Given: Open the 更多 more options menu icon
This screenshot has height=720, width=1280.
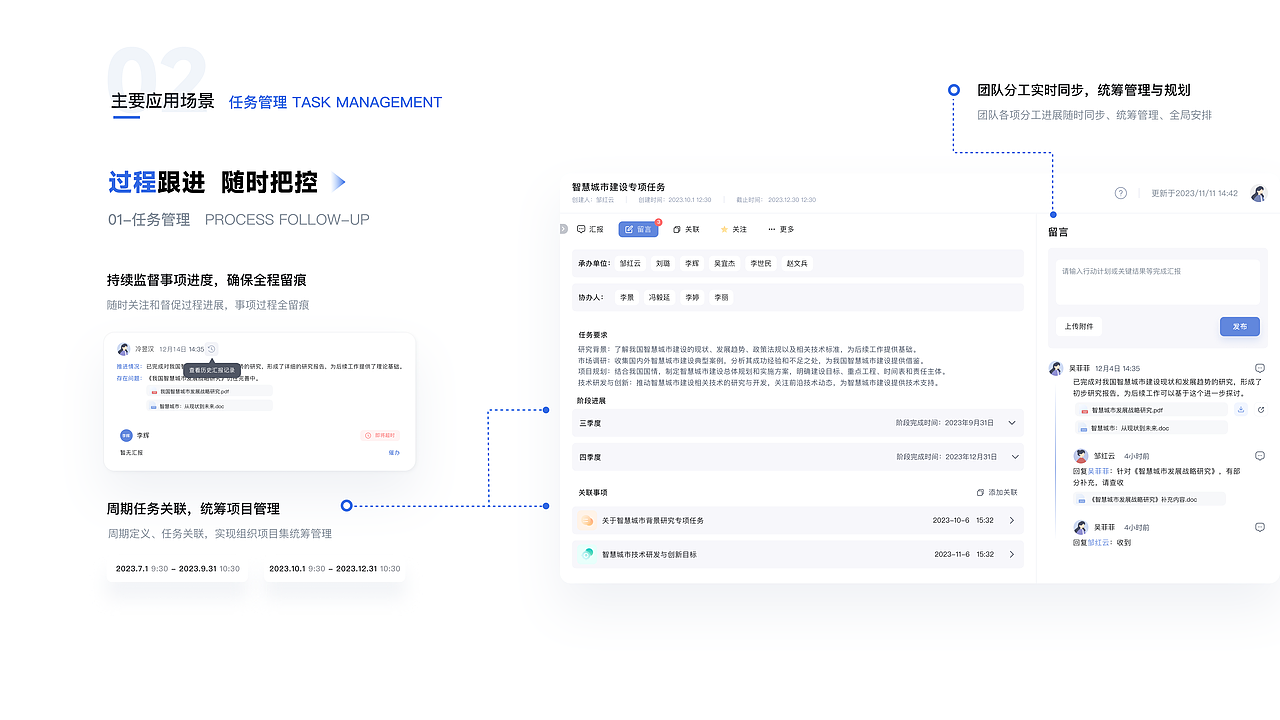Looking at the screenshot, I should click(771, 229).
